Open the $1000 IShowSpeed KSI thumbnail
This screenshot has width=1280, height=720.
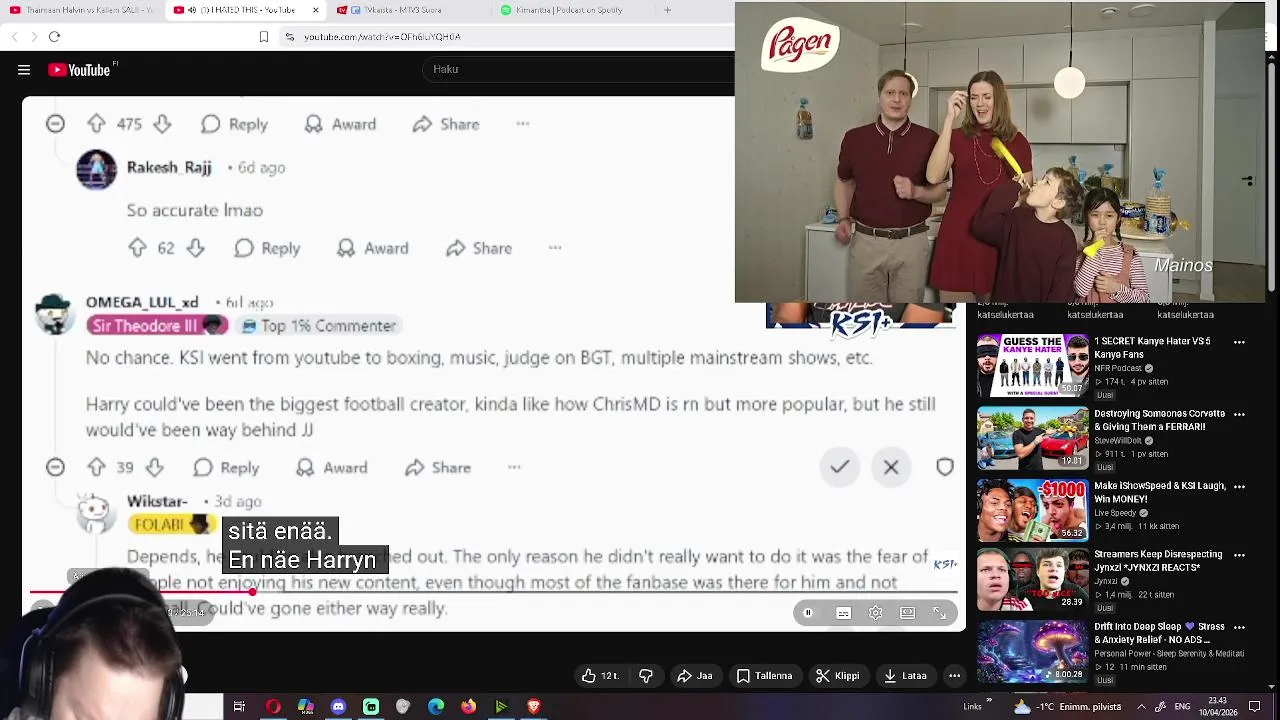(x=1033, y=510)
